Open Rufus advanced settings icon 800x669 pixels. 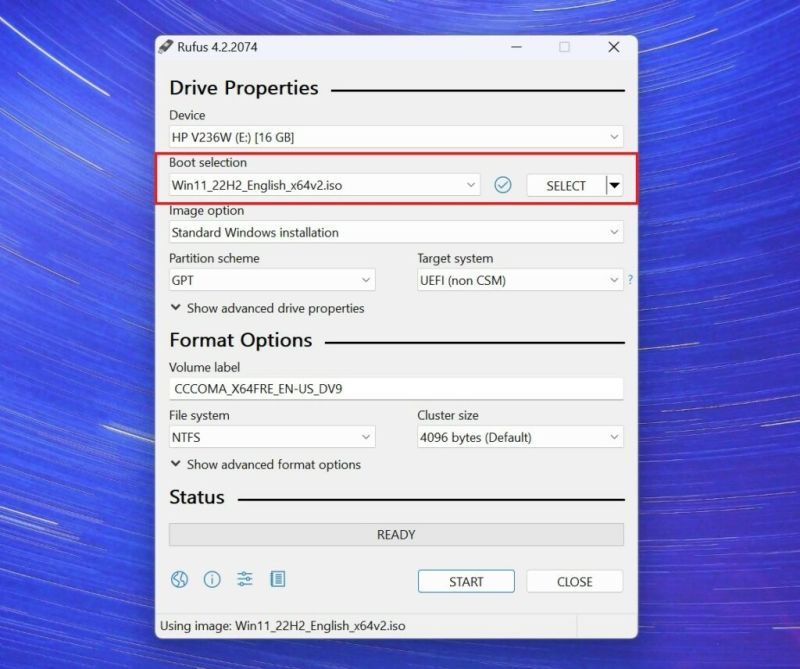pyautogui.click(x=244, y=579)
